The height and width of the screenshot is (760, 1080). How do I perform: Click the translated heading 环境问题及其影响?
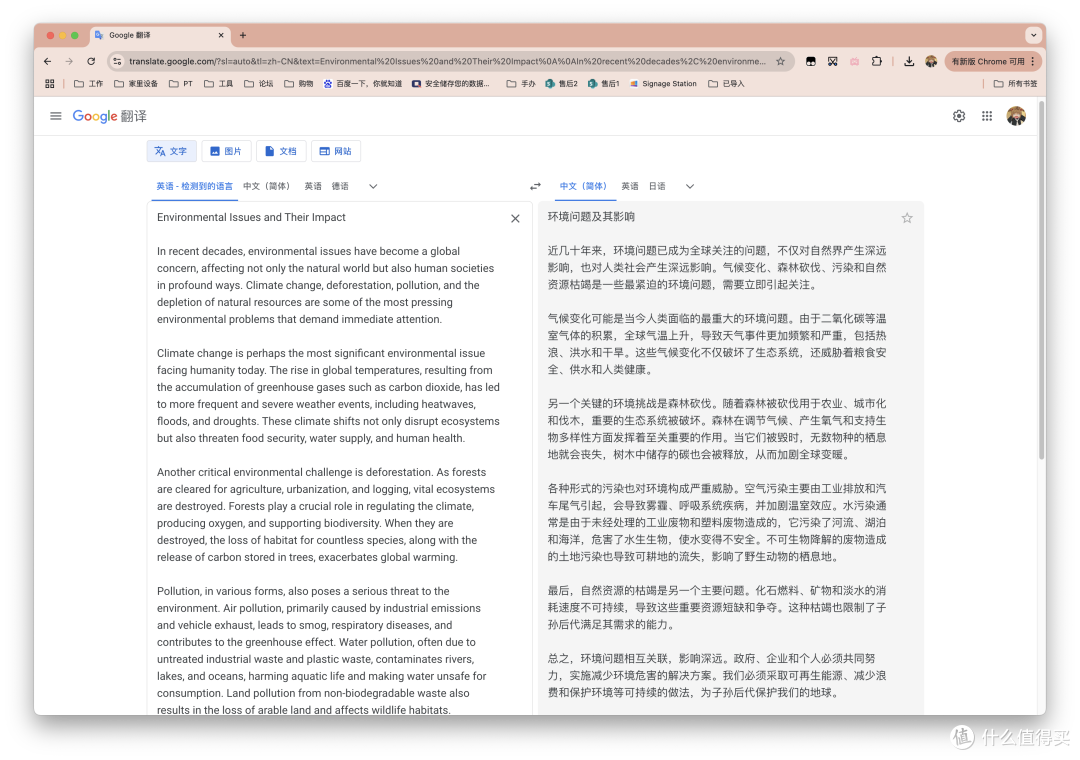click(x=591, y=216)
